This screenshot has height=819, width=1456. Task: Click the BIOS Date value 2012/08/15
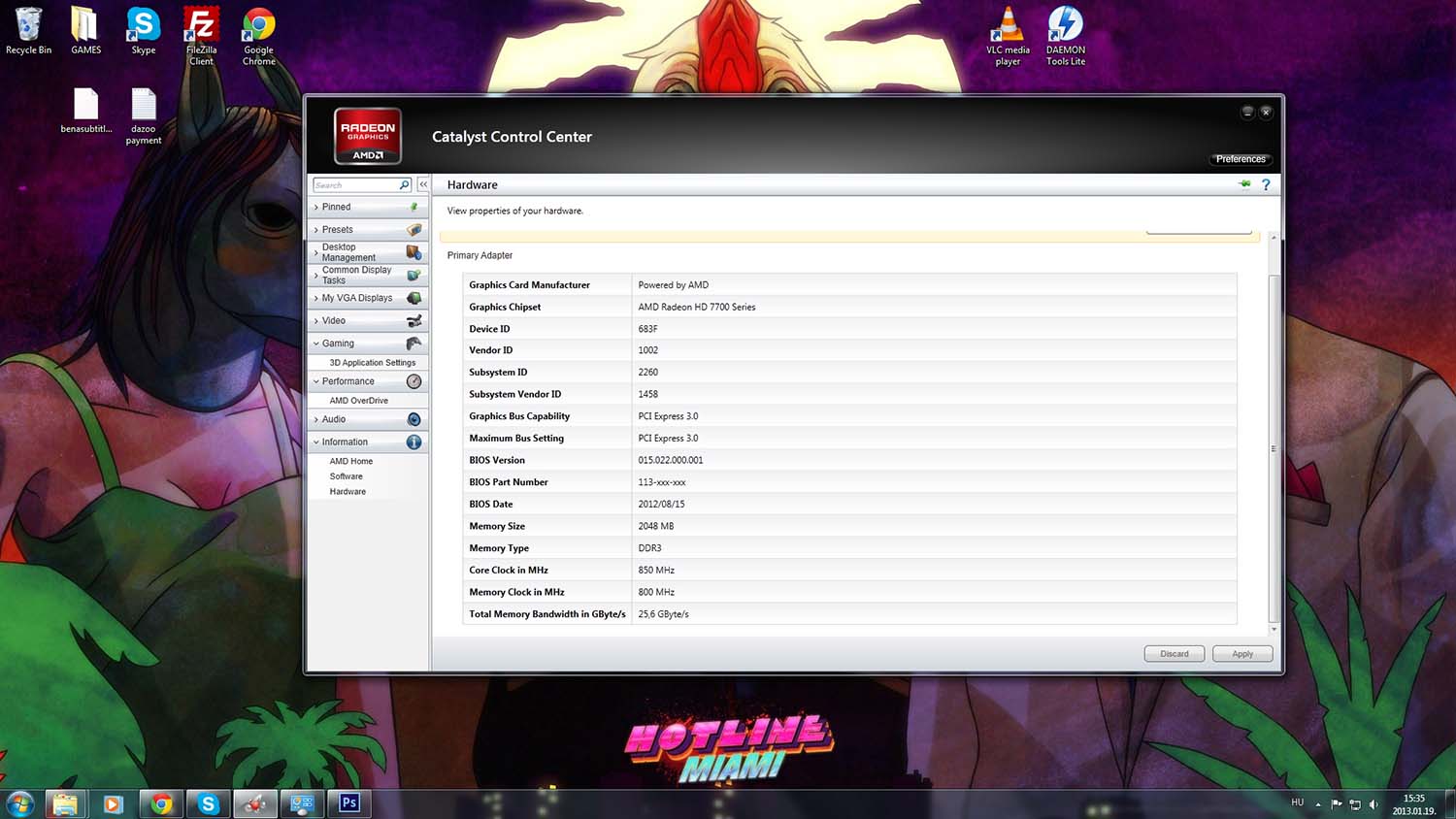coord(661,505)
